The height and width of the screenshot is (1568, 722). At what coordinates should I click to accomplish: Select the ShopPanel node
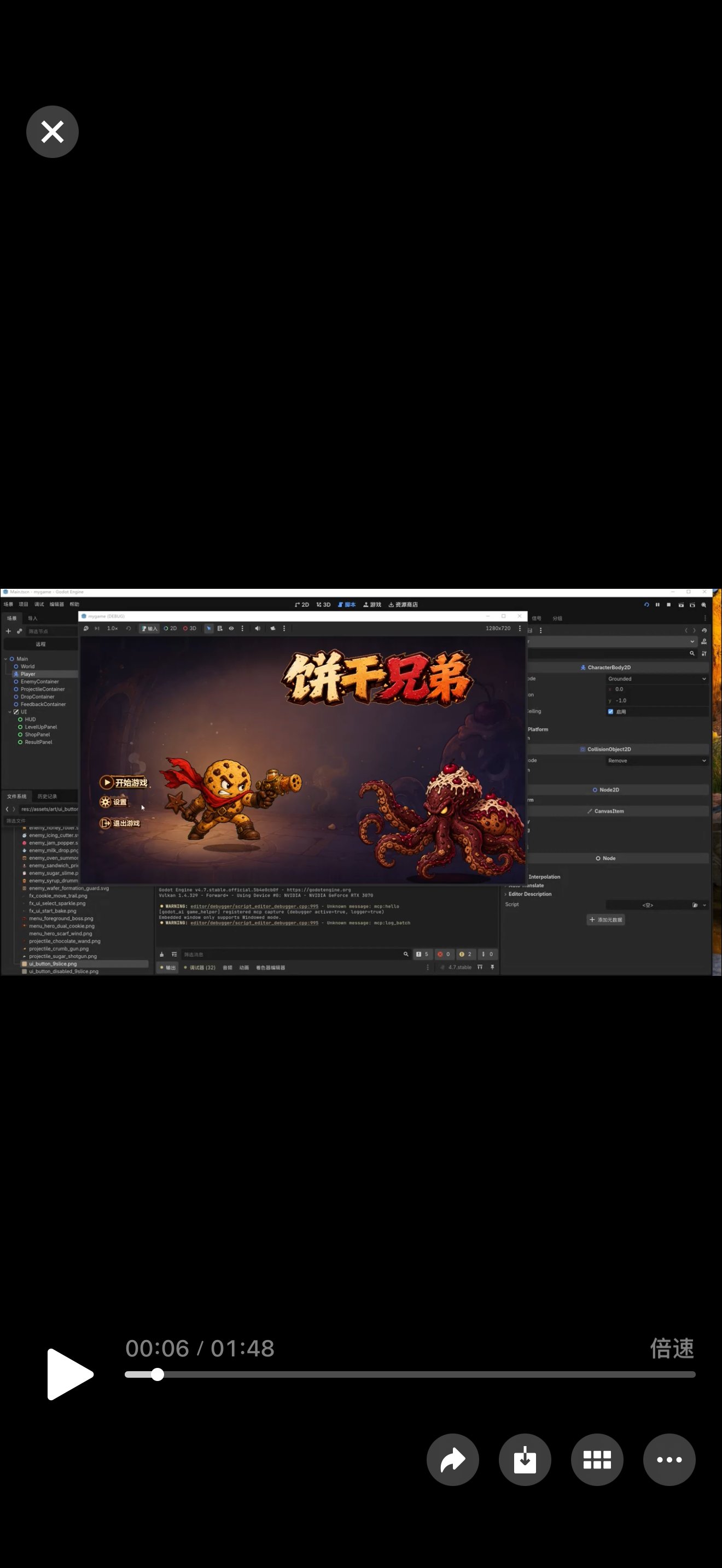coord(37,735)
